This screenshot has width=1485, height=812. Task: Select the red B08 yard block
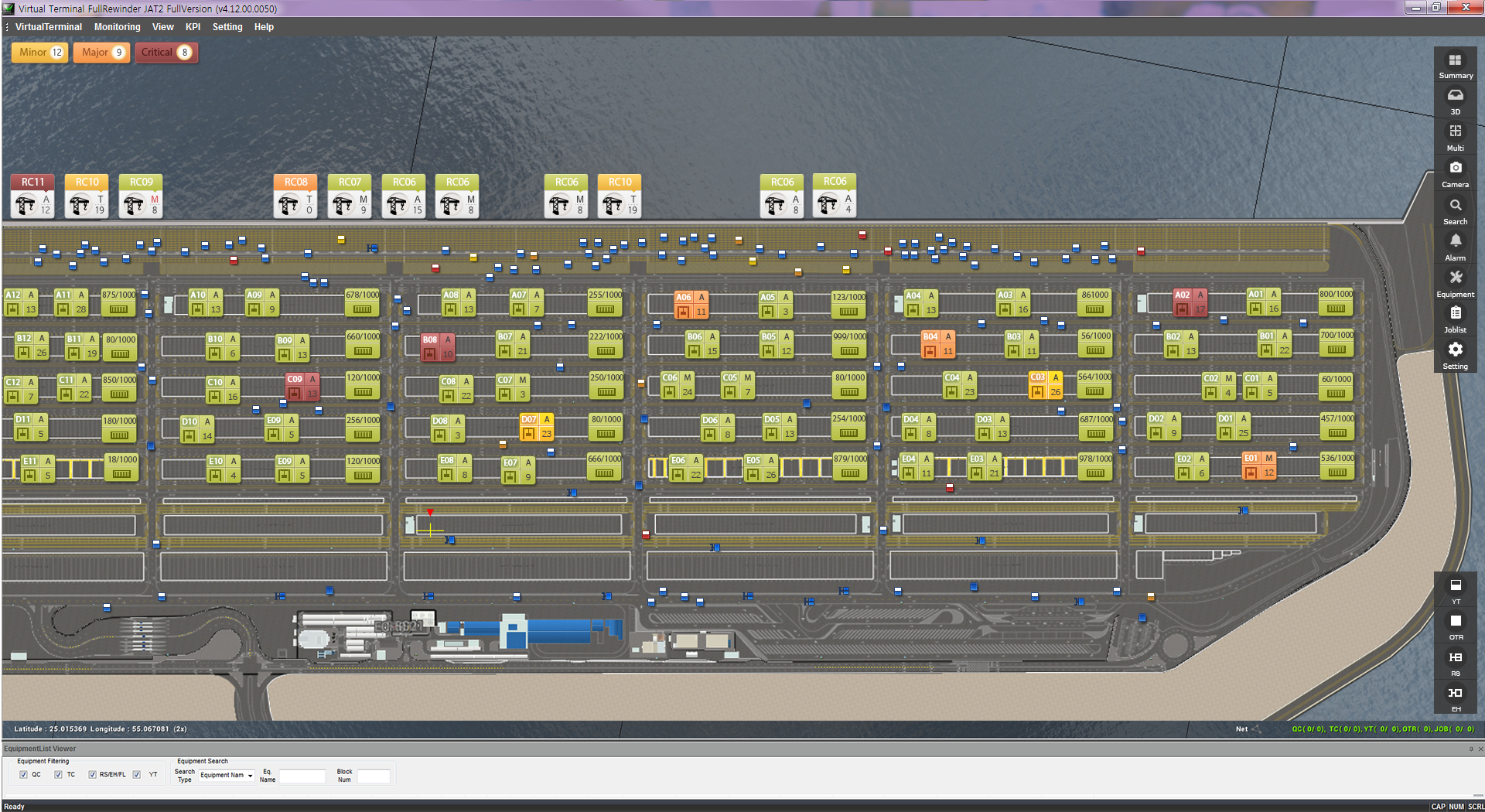(x=437, y=347)
